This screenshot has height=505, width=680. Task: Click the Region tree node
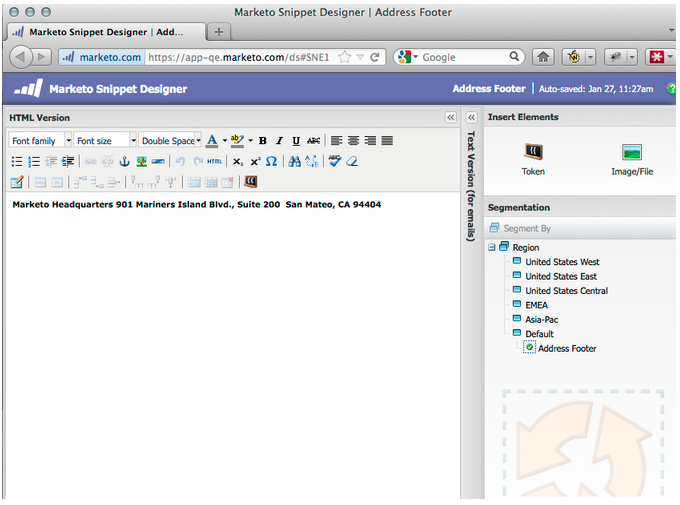(x=526, y=247)
